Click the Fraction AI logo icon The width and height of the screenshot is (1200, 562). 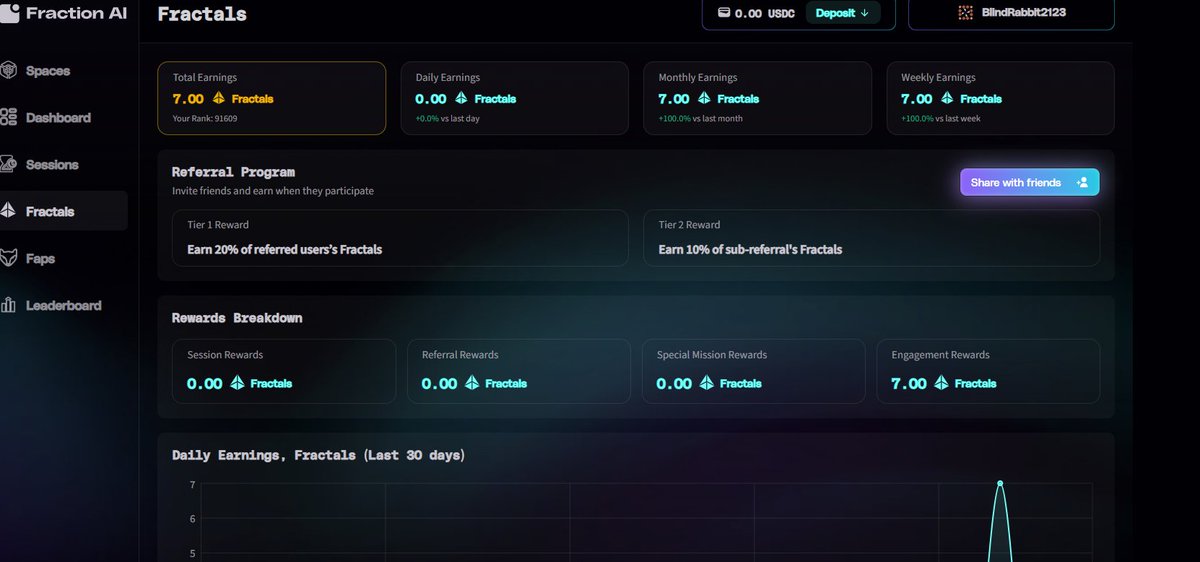pyautogui.click(x=9, y=12)
